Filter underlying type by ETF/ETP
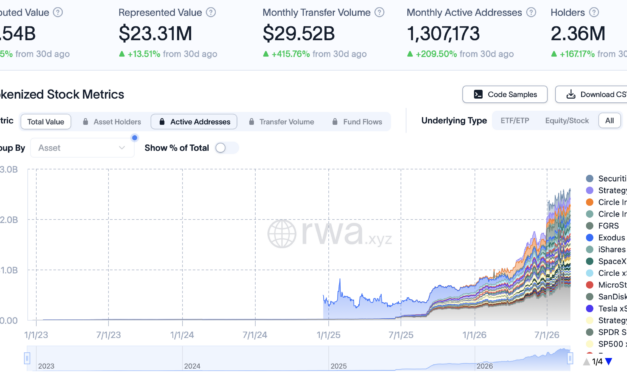 point(515,120)
